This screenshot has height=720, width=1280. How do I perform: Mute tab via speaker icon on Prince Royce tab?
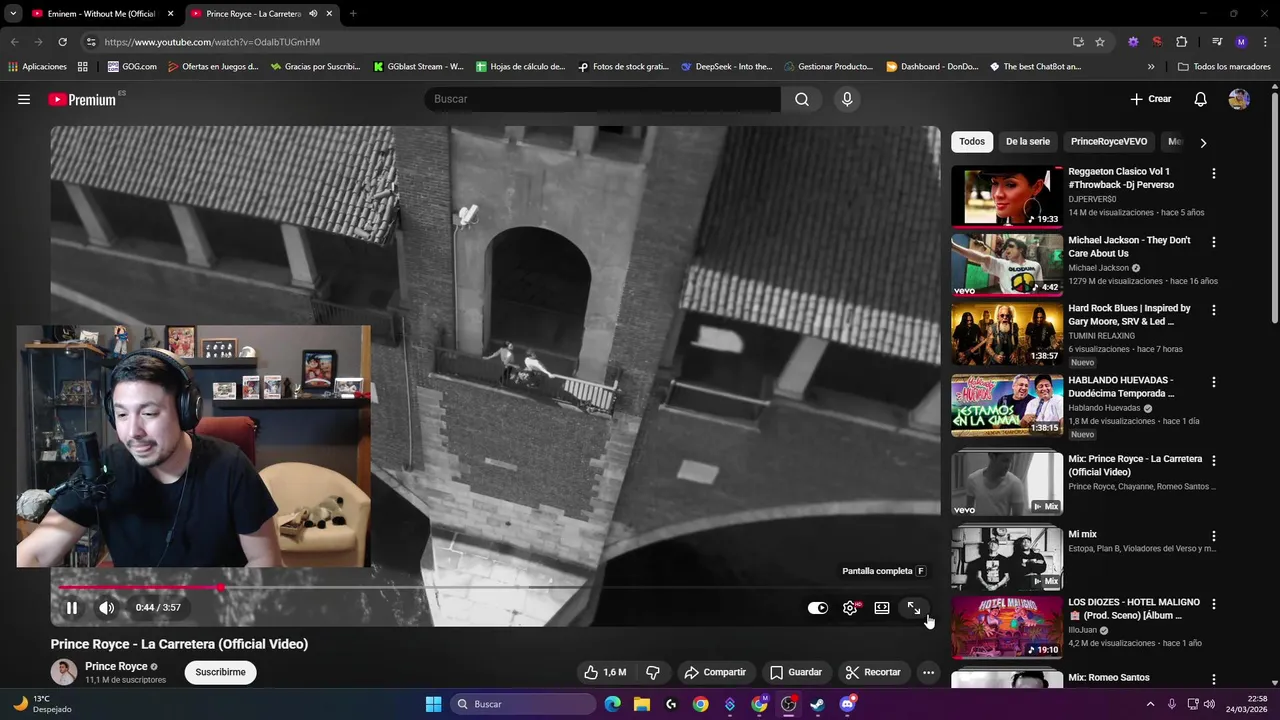coord(313,14)
